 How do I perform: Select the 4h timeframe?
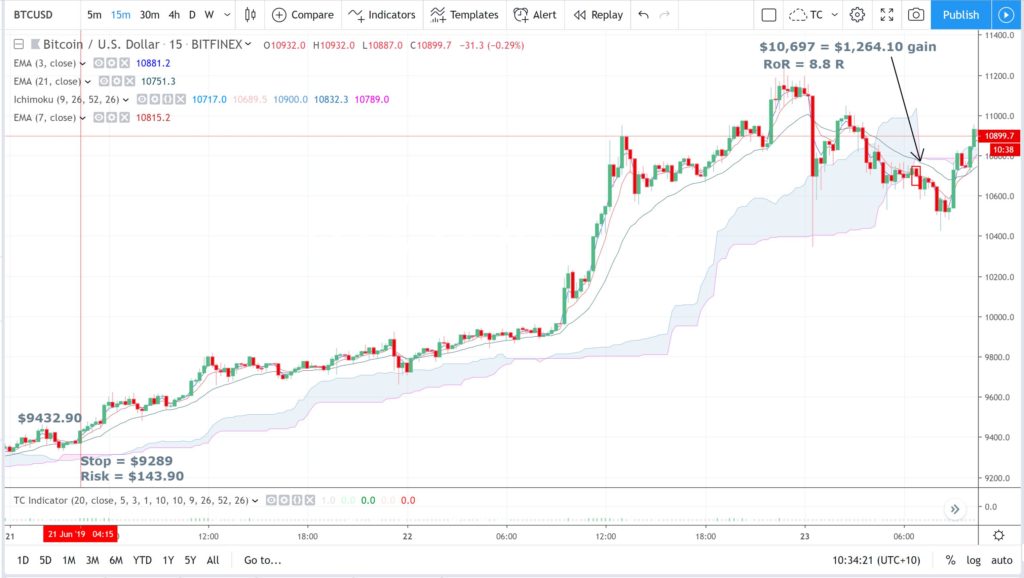point(174,14)
